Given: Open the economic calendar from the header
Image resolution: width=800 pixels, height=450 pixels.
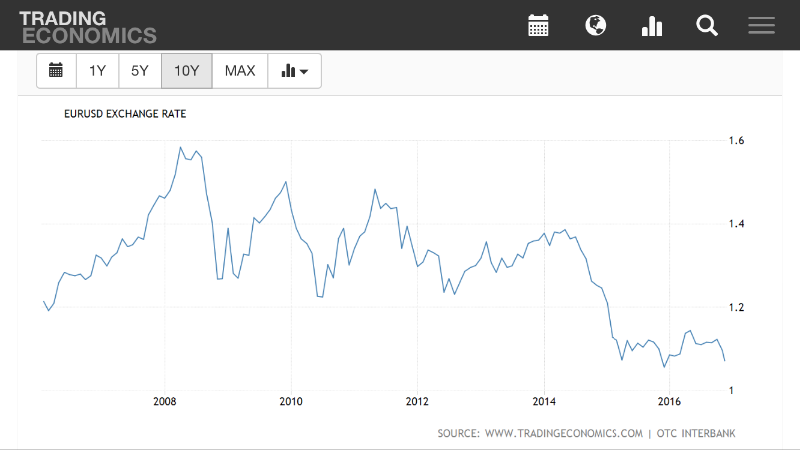Looking at the screenshot, I should tap(539, 26).
